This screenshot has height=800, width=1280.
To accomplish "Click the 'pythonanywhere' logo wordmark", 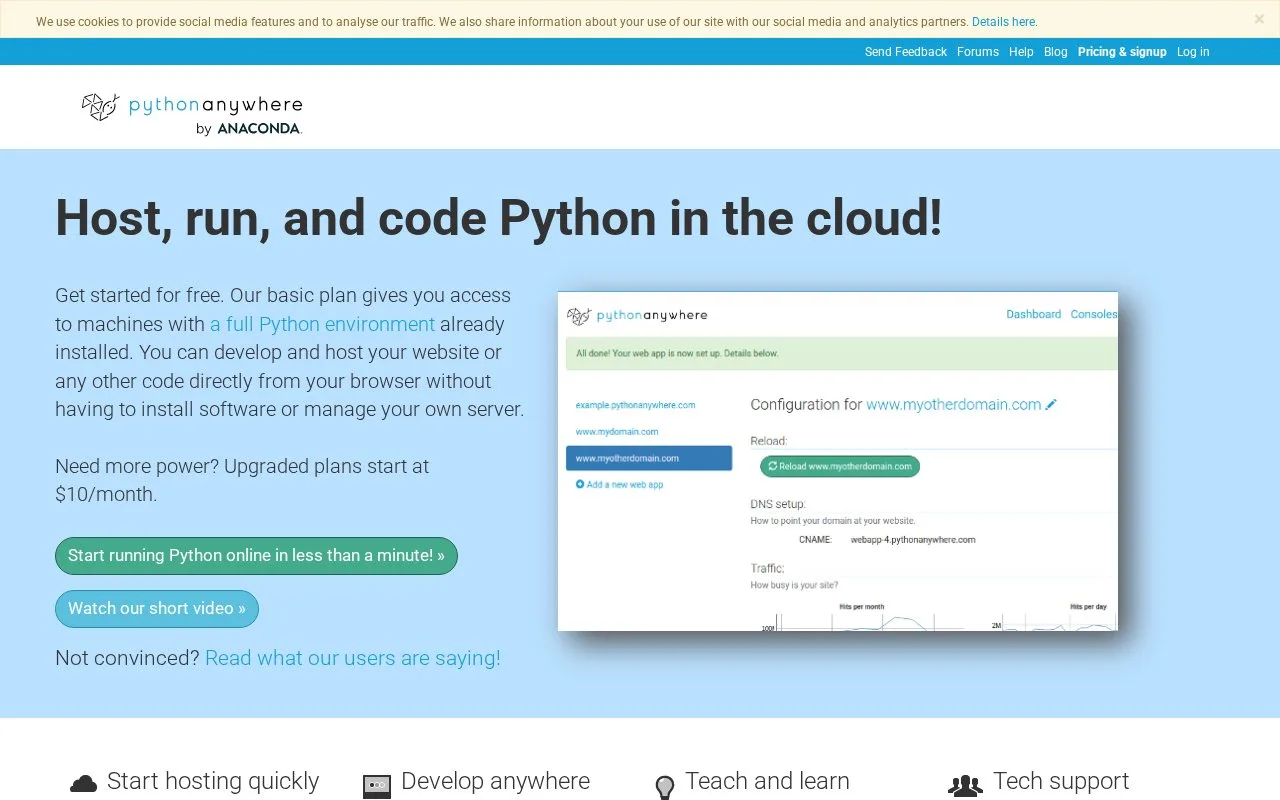I will 215,105.
